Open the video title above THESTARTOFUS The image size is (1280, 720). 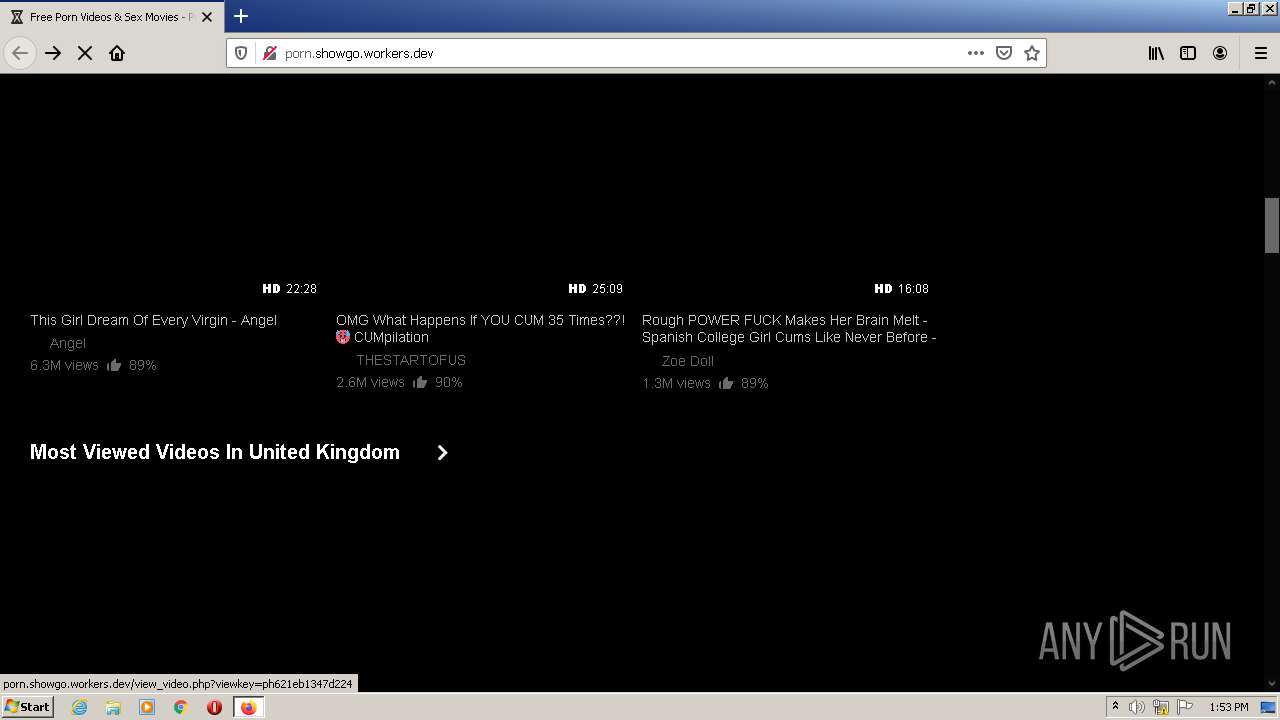(x=480, y=328)
